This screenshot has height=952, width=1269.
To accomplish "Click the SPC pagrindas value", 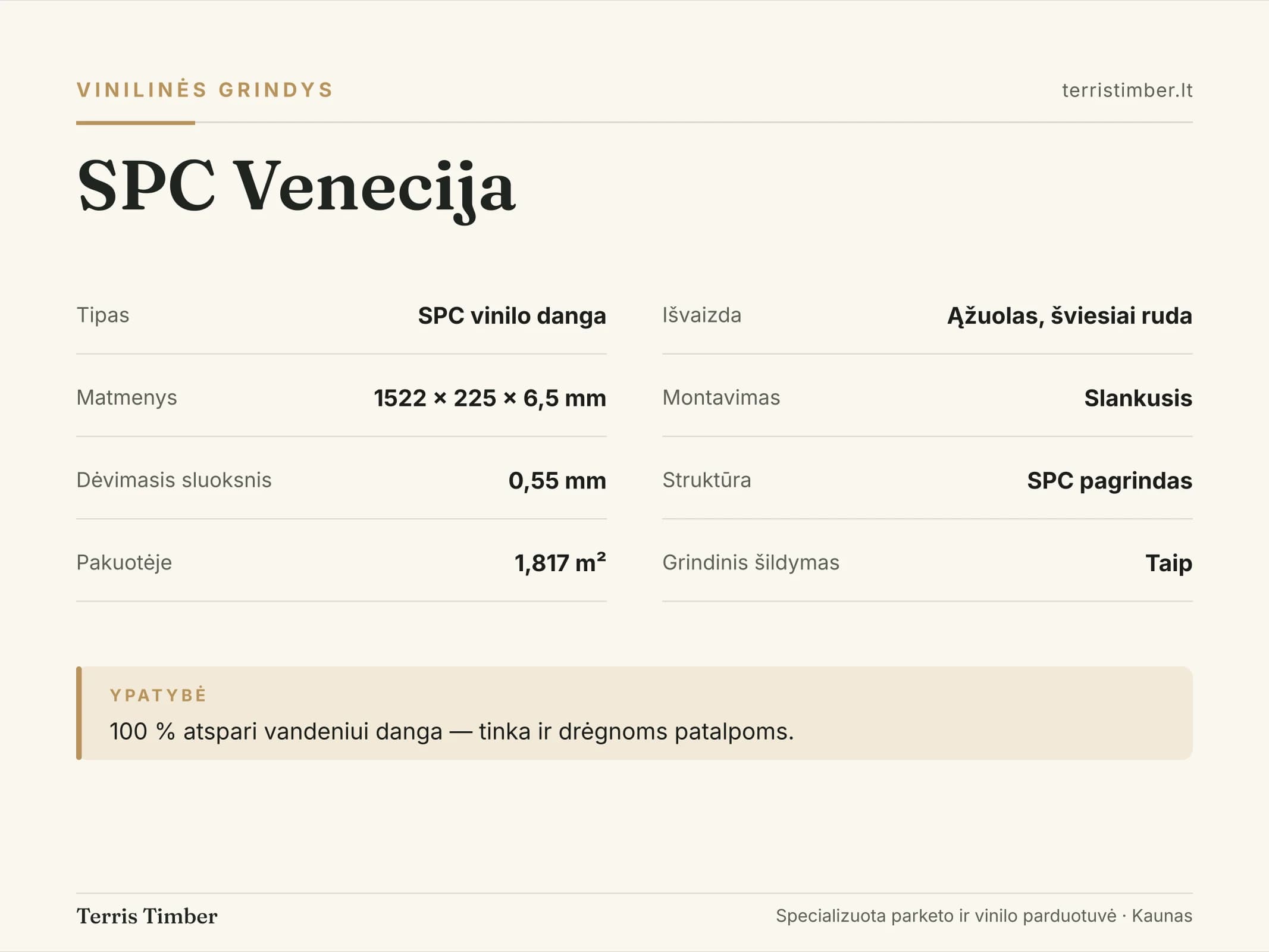I will 1110,480.
